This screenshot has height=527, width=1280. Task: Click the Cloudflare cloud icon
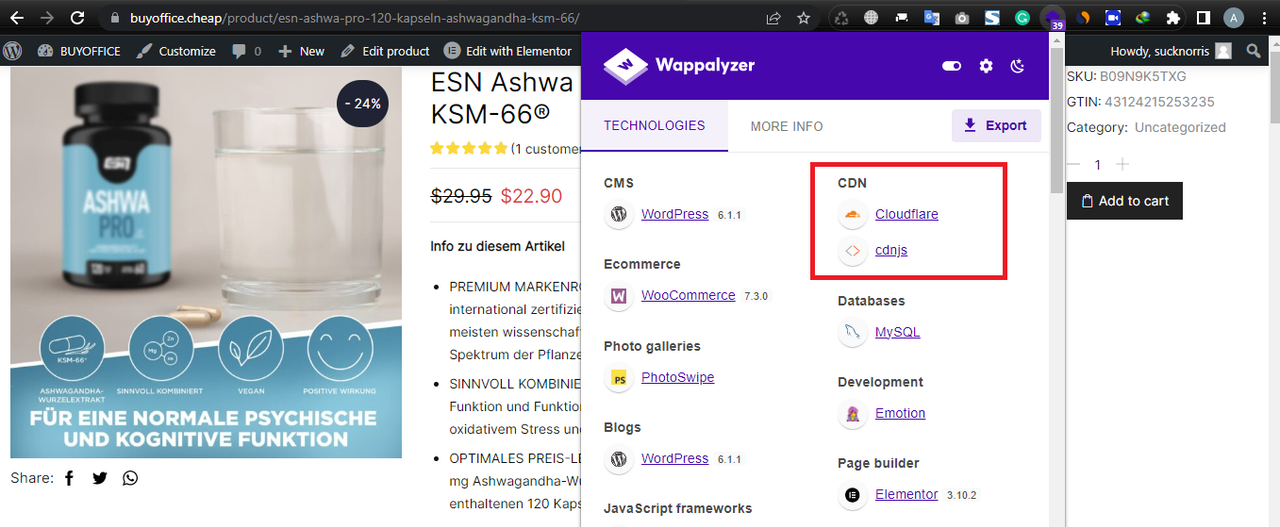[x=852, y=214]
